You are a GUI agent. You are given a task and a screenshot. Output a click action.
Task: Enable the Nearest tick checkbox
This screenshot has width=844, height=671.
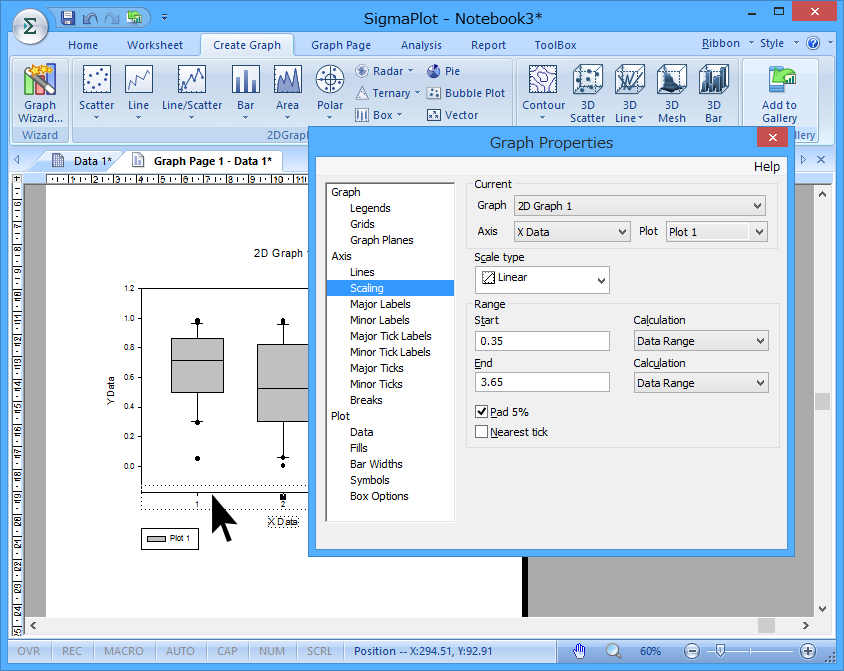(x=482, y=432)
